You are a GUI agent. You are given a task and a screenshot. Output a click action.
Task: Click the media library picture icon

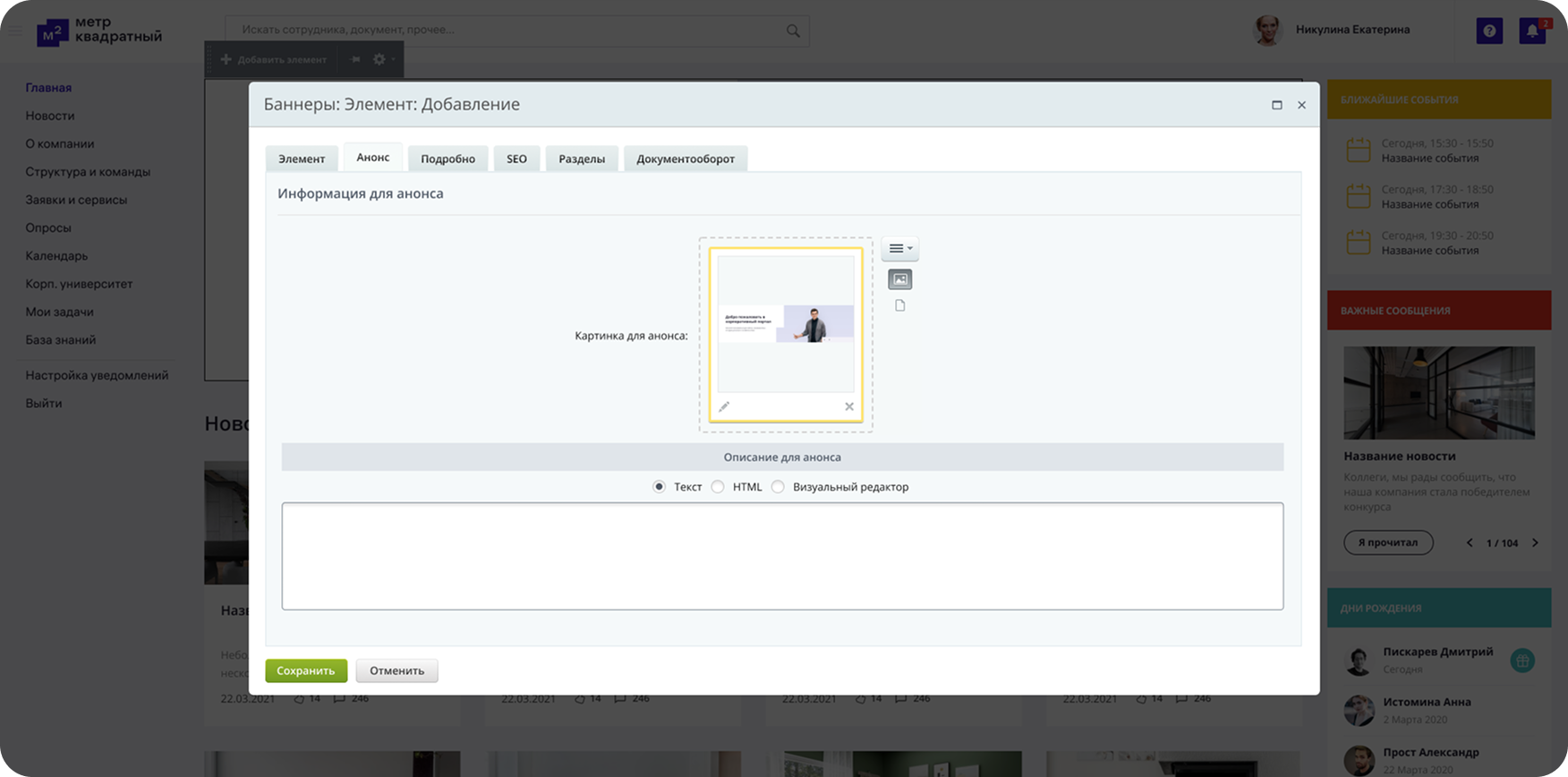pyautogui.click(x=899, y=279)
